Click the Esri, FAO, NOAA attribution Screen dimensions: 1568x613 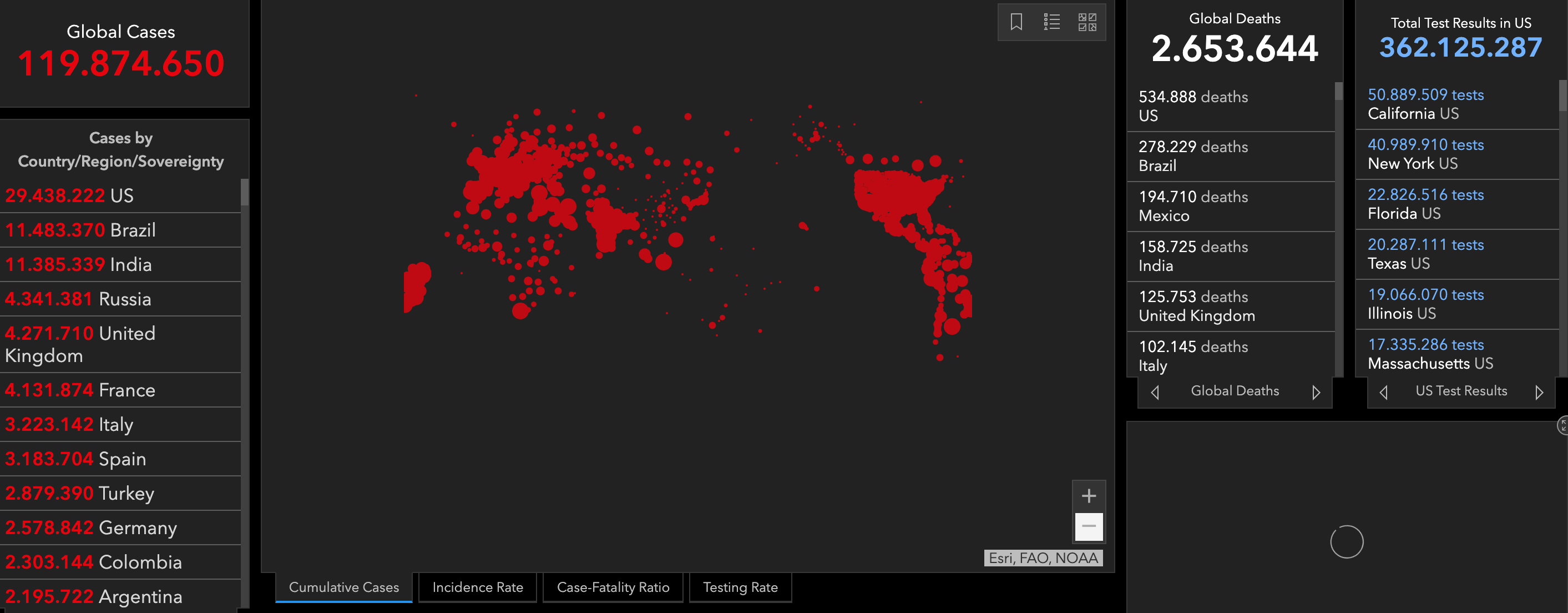coord(1043,557)
